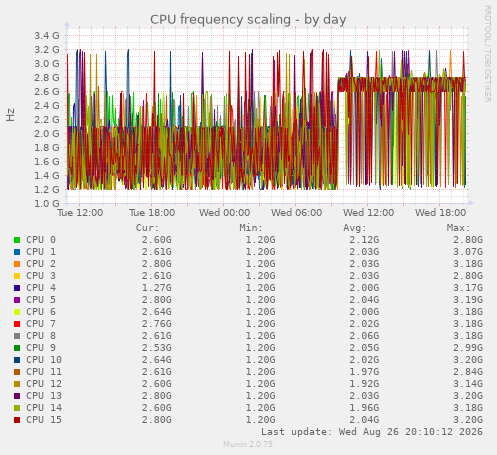This screenshot has height=455, width=497.
Task: Click the CPU 3 yellow legend swatch
Action: [x=17, y=276]
